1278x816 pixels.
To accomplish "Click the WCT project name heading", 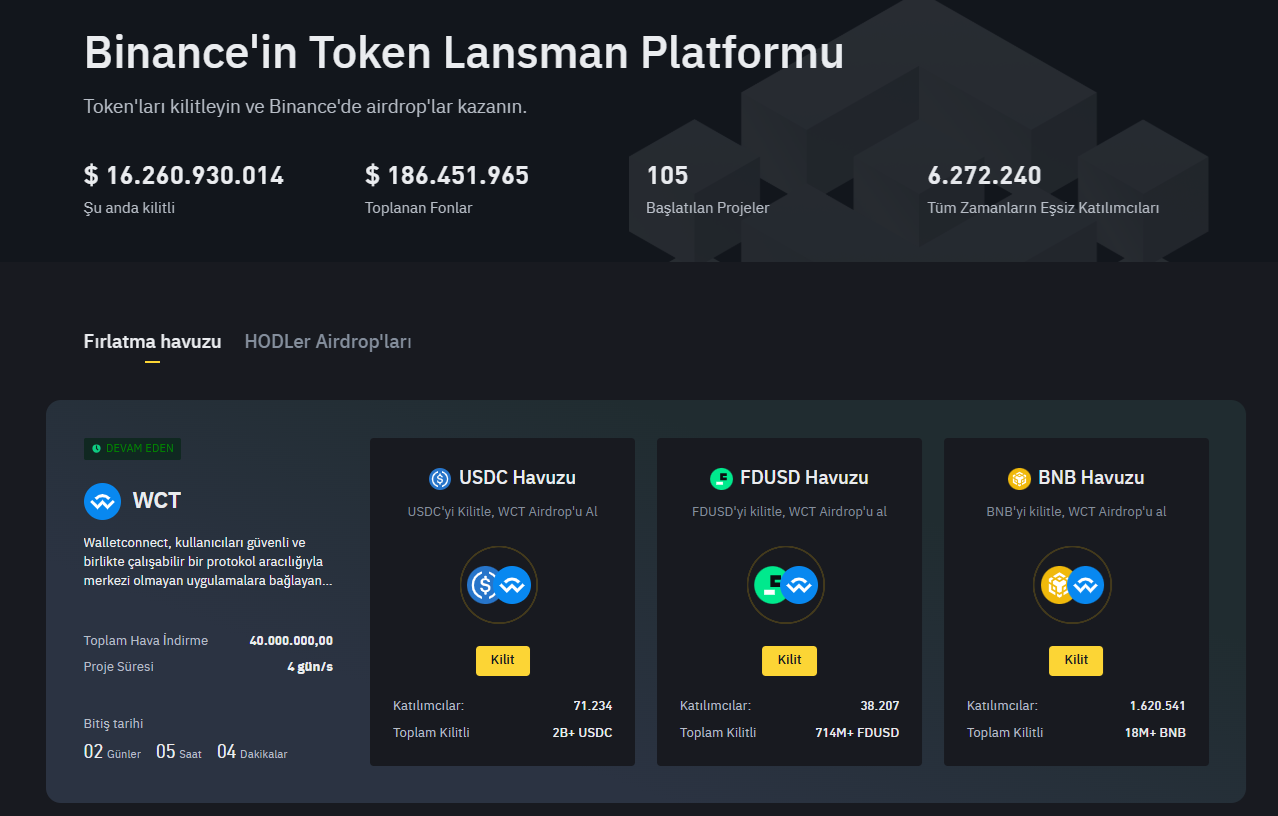I will click(158, 500).
